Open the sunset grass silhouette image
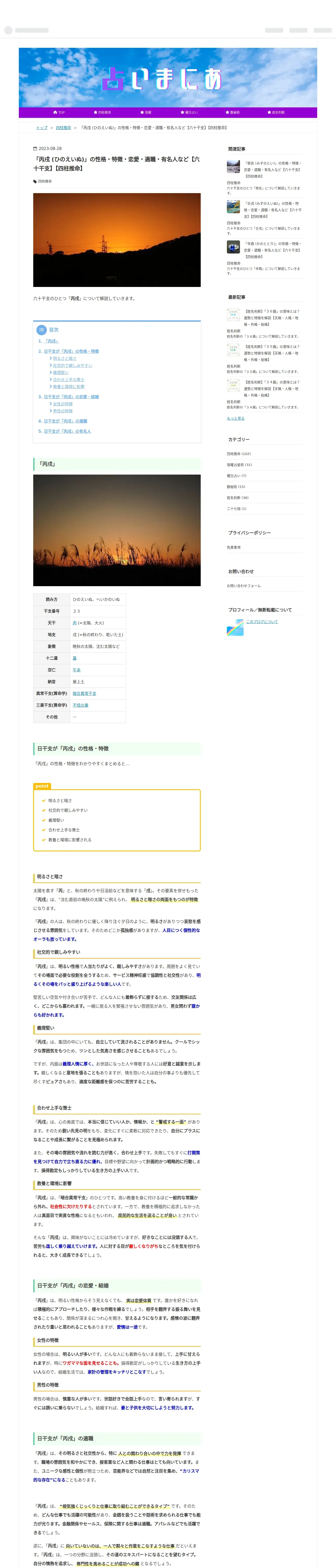 116,530
